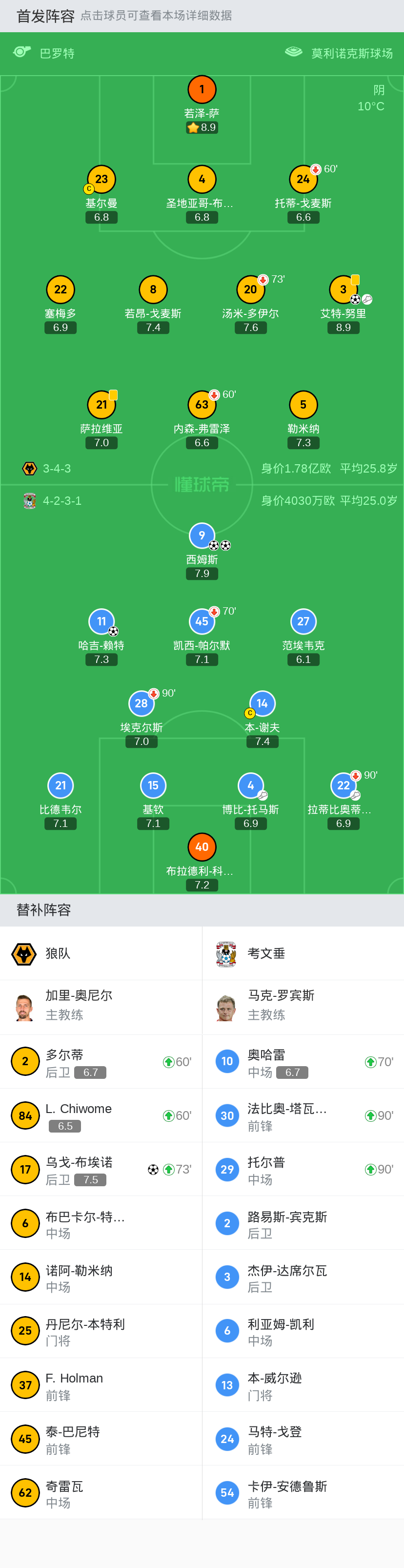This screenshot has width=404, height=1568.
Task: Tap Coventry goalkeeper number 40 badge
Action: 202,846
